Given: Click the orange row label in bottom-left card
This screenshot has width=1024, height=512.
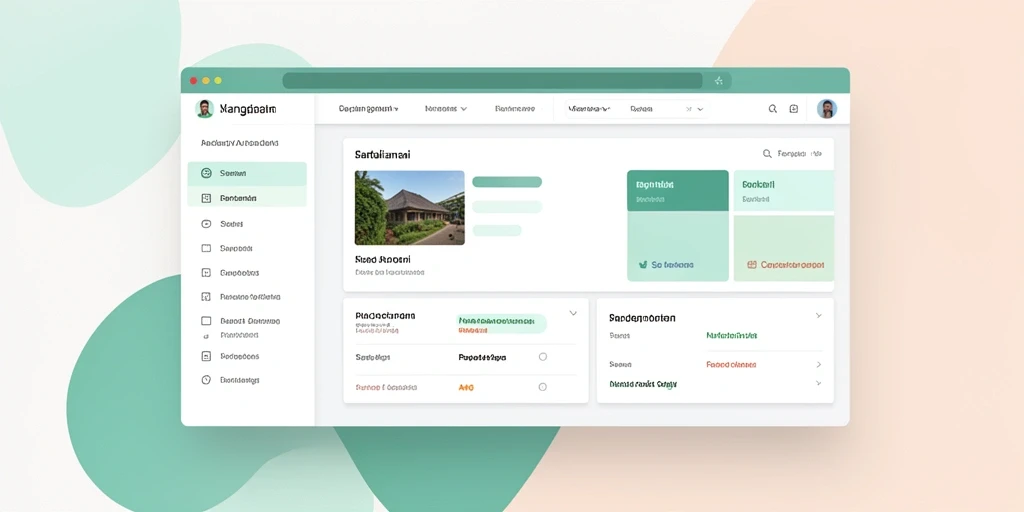Looking at the screenshot, I should point(386,387).
